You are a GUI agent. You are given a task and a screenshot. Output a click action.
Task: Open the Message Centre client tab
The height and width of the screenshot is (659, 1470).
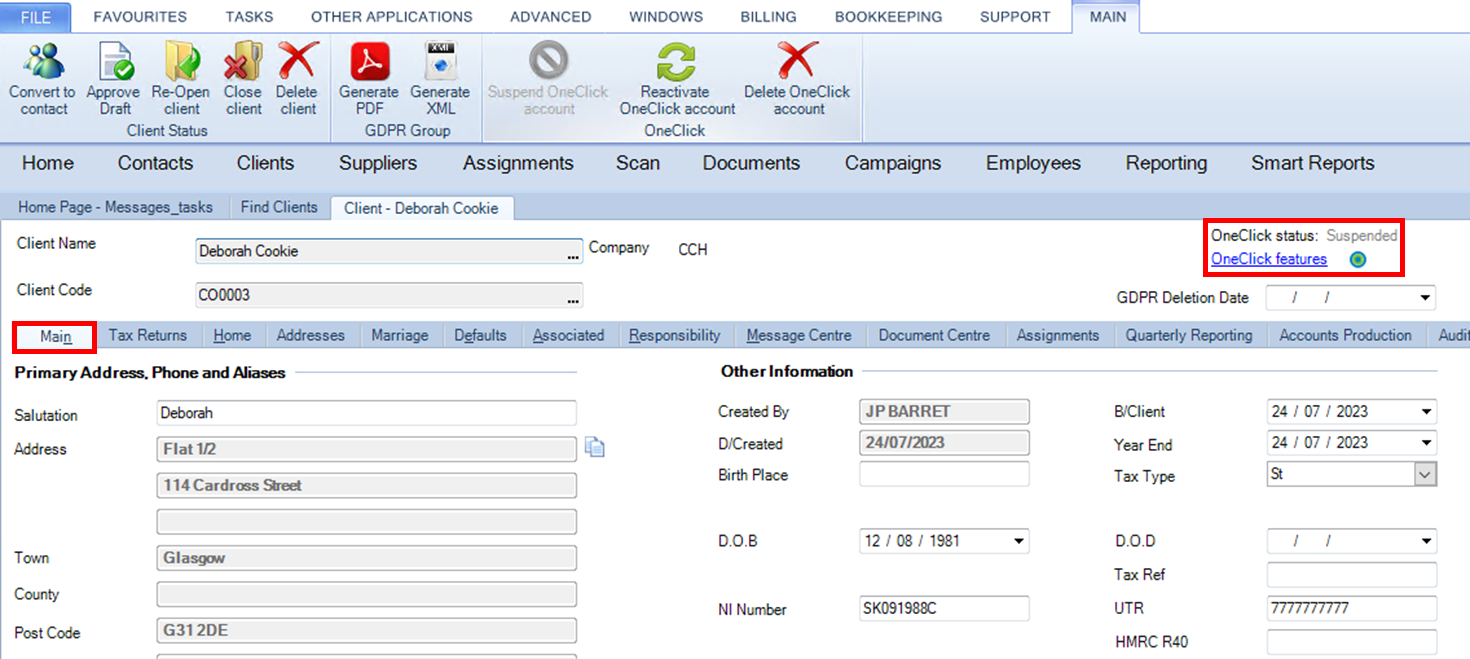[799, 336]
